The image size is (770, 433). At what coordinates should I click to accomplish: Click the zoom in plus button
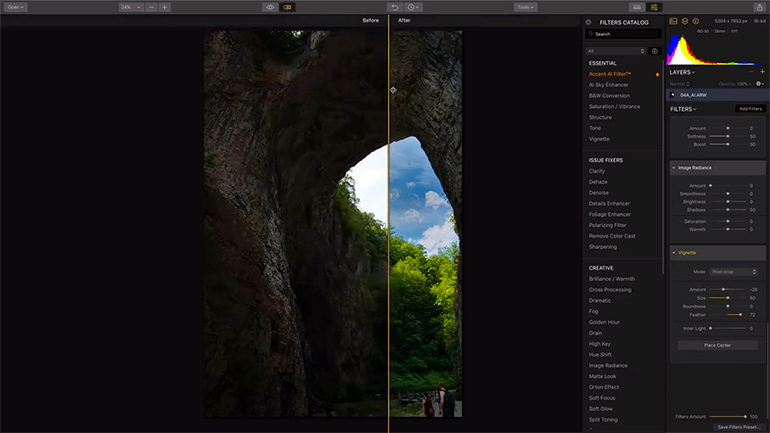(x=165, y=7)
